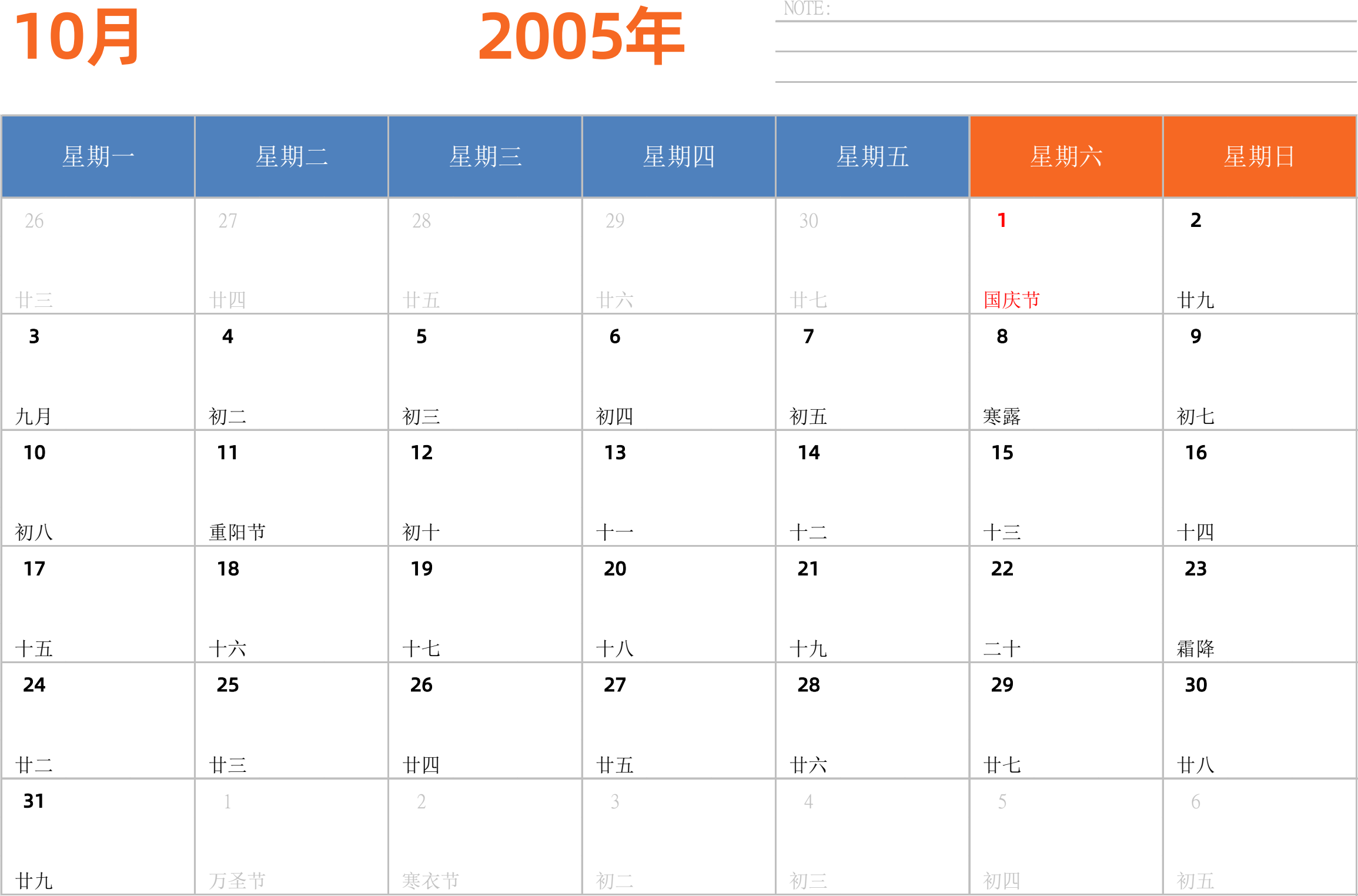Image resolution: width=1358 pixels, height=896 pixels.
Task: Click the date 20
Action: click(x=615, y=569)
